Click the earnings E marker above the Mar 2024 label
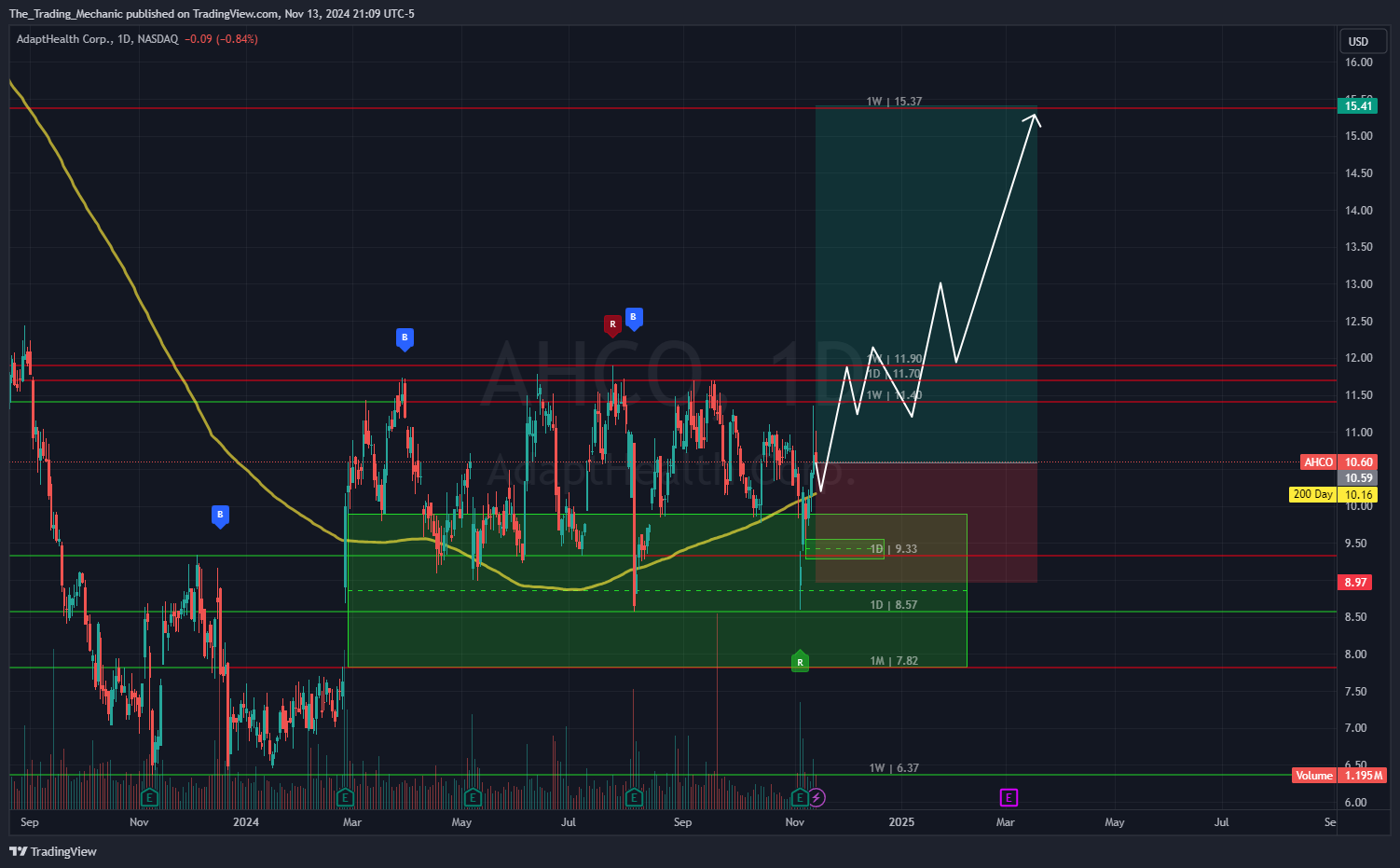The height and width of the screenshot is (868, 1400). [x=345, y=797]
